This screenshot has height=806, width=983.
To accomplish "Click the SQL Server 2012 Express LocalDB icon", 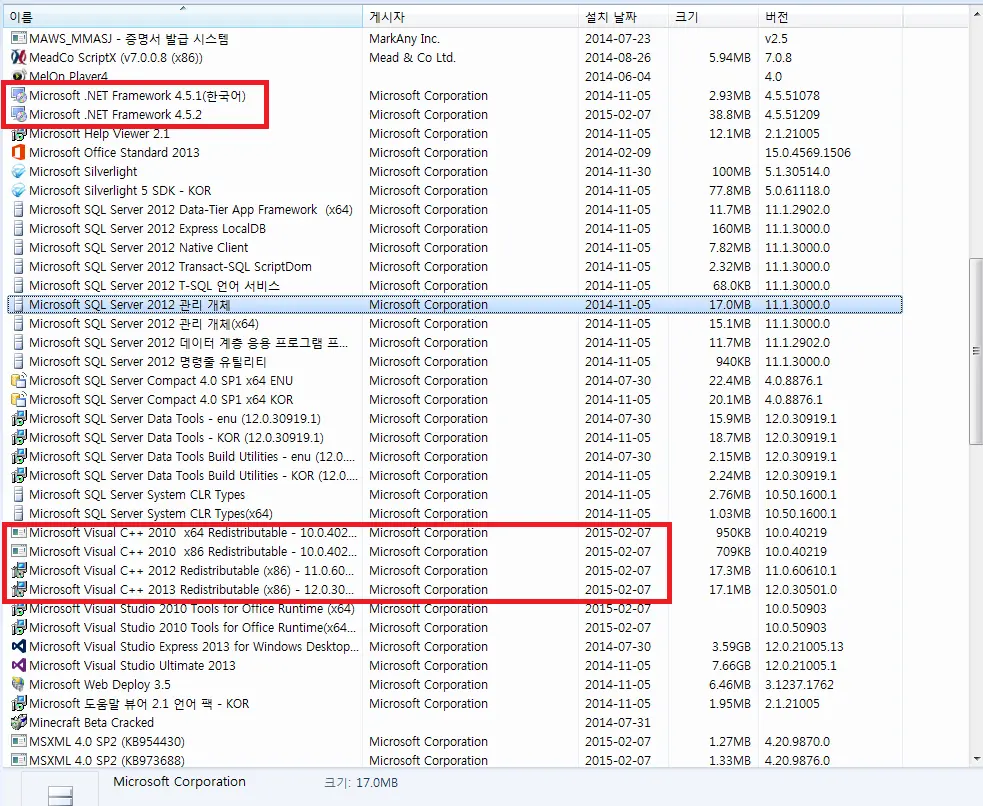I will 19,229.
